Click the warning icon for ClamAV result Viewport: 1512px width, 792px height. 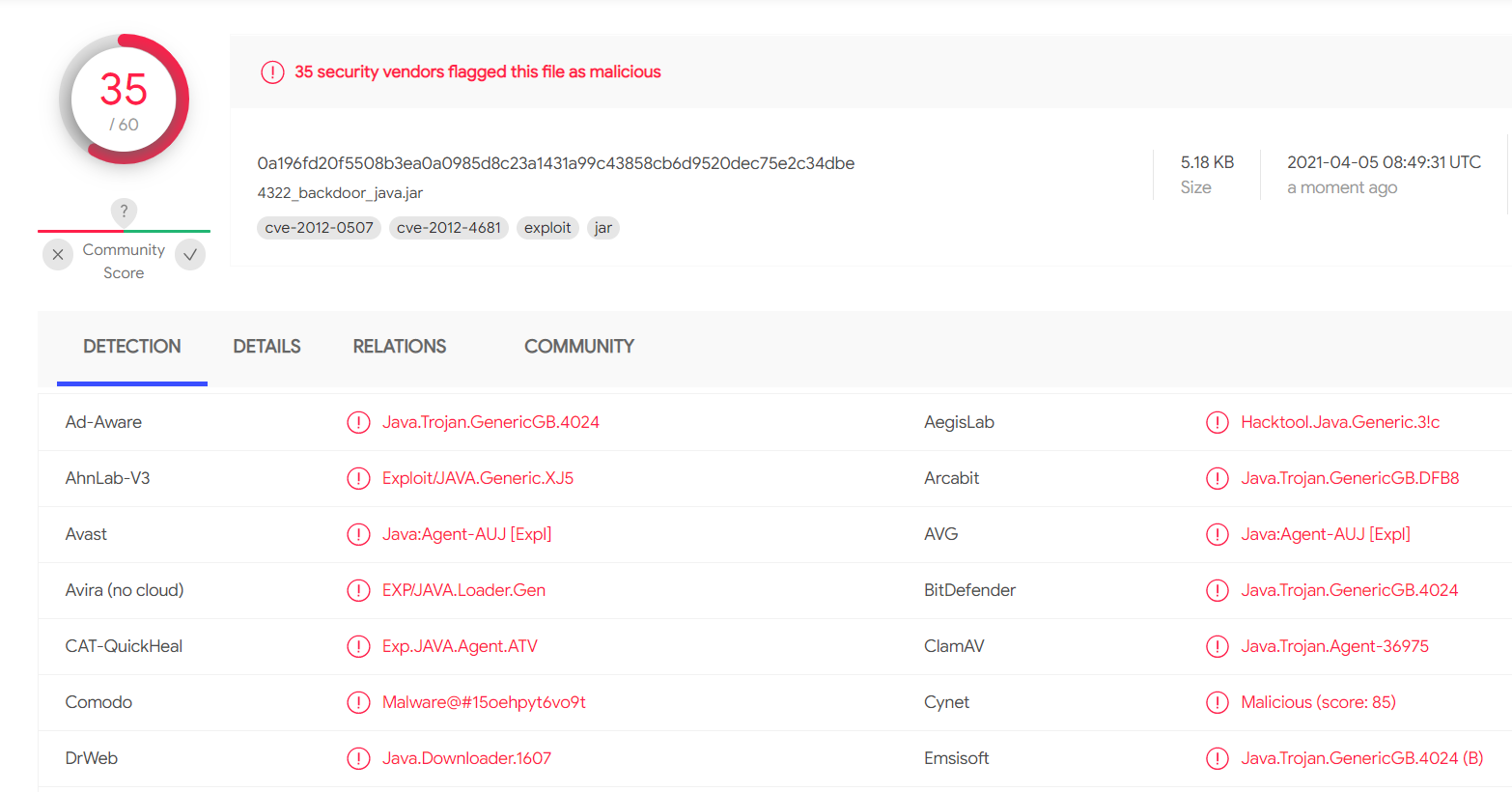pos(1218,647)
